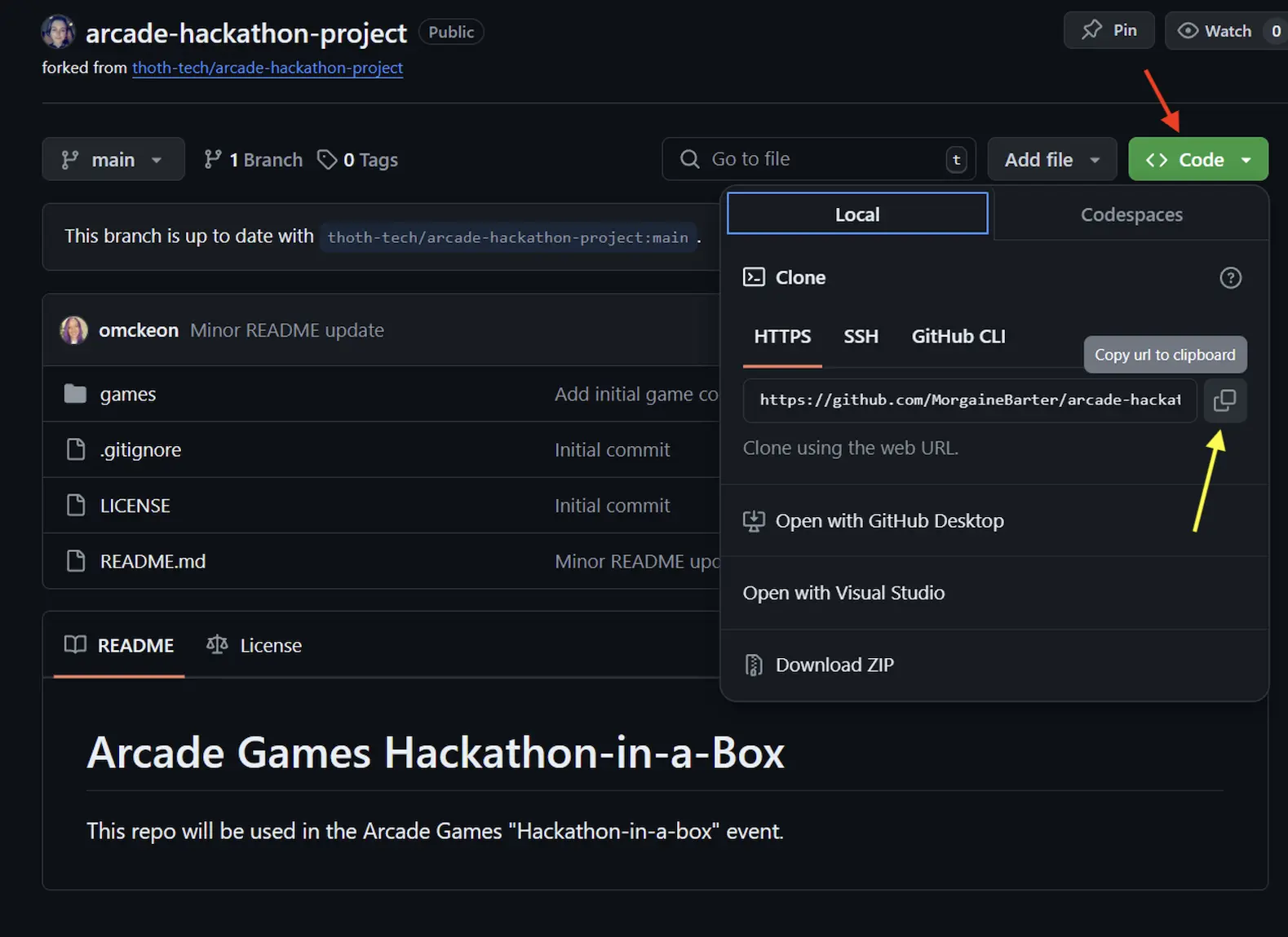Click the book icon in README tab

(75, 645)
